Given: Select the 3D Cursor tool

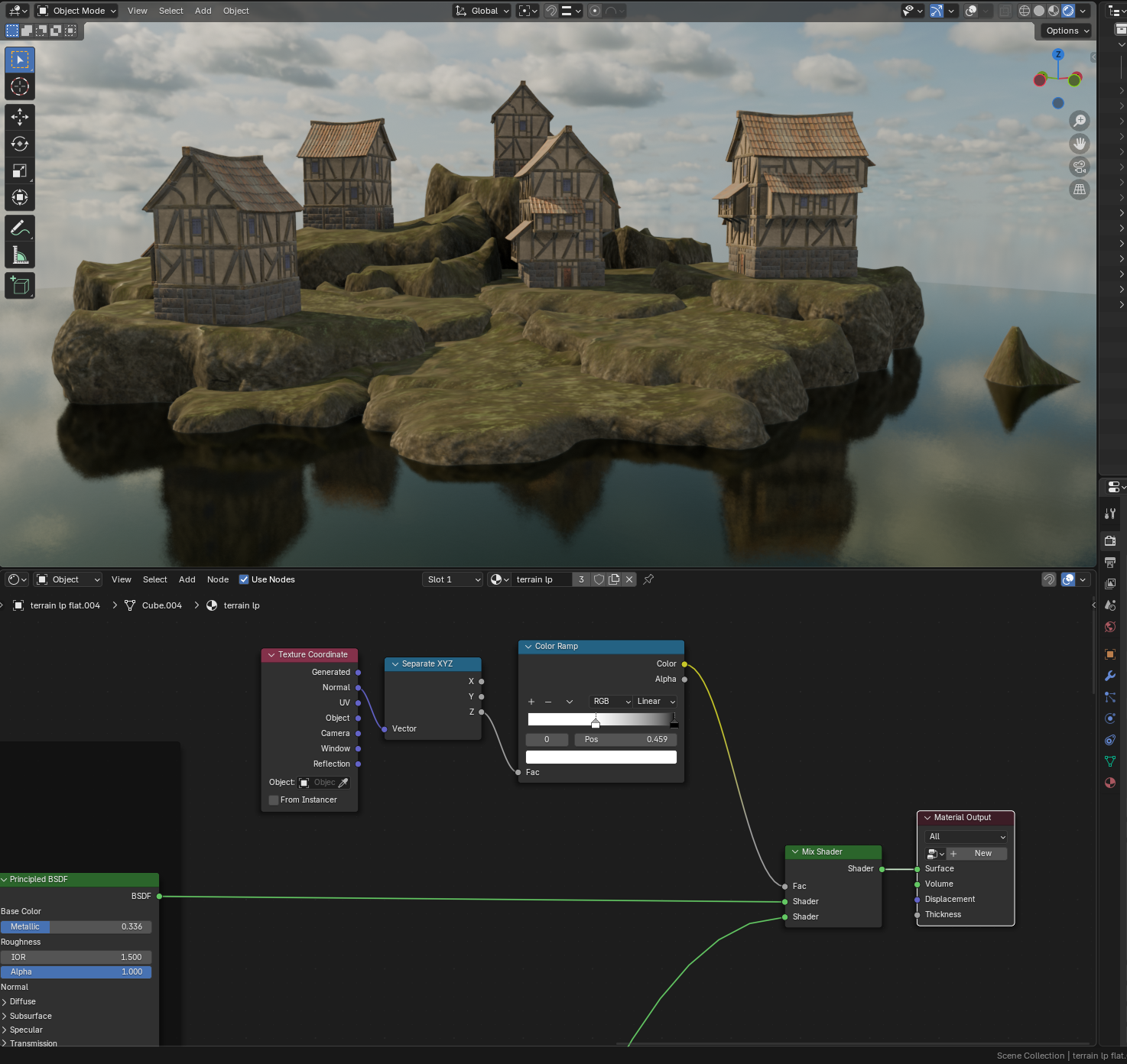Looking at the screenshot, I should coord(20,86).
